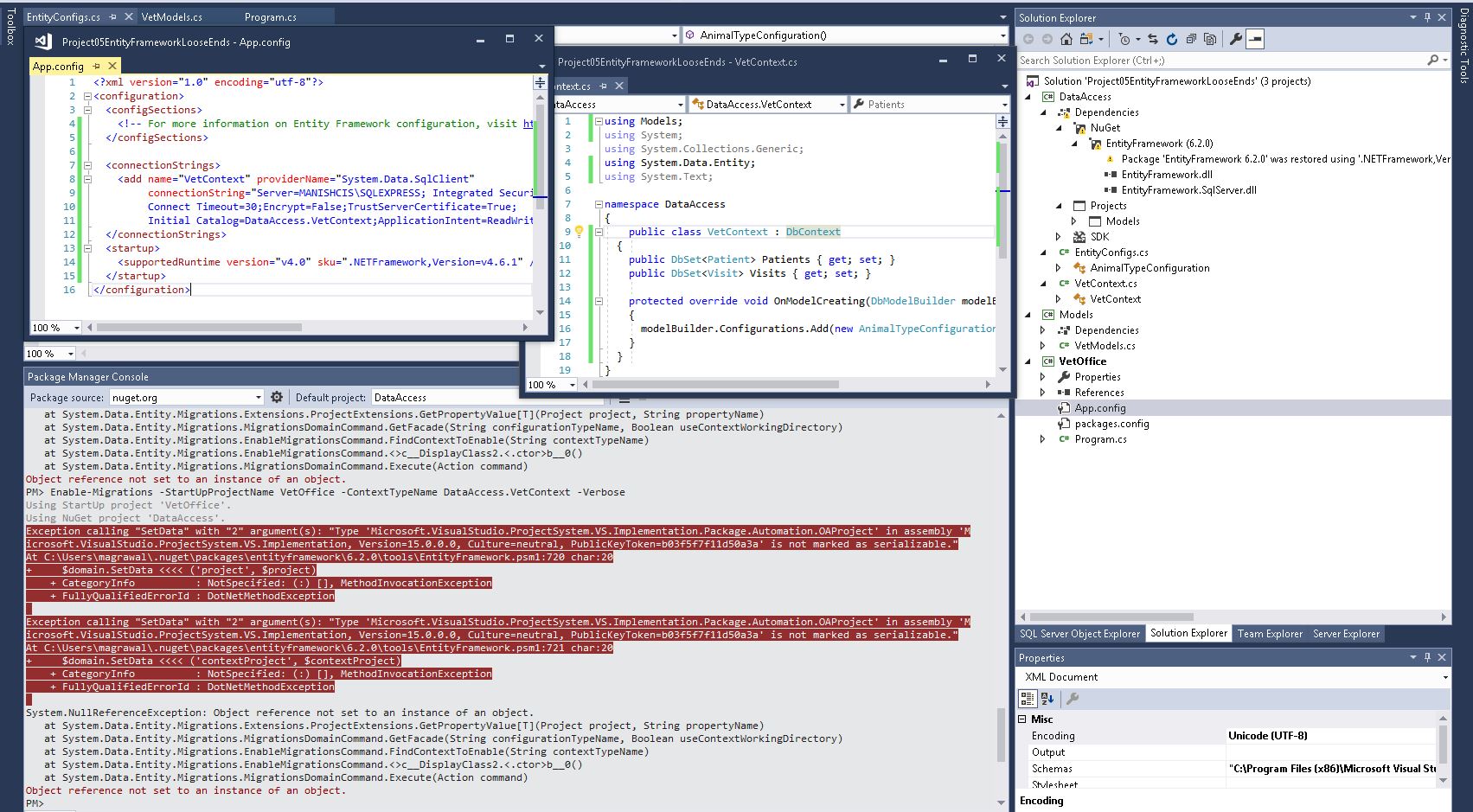1473x812 pixels.
Task: Click Sync with Active Document icon
Action: [1153, 39]
